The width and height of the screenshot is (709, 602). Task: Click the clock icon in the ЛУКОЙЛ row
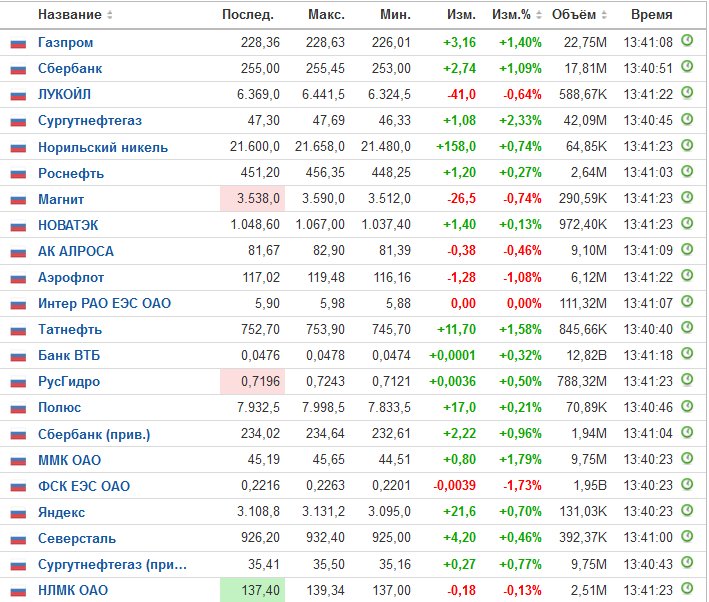coord(687,93)
